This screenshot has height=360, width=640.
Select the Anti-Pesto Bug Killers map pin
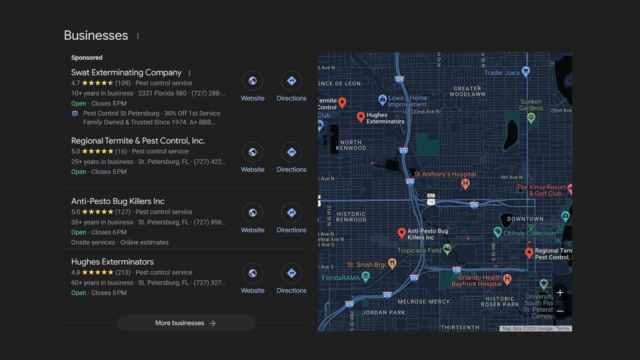pyautogui.click(x=402, y=233)
